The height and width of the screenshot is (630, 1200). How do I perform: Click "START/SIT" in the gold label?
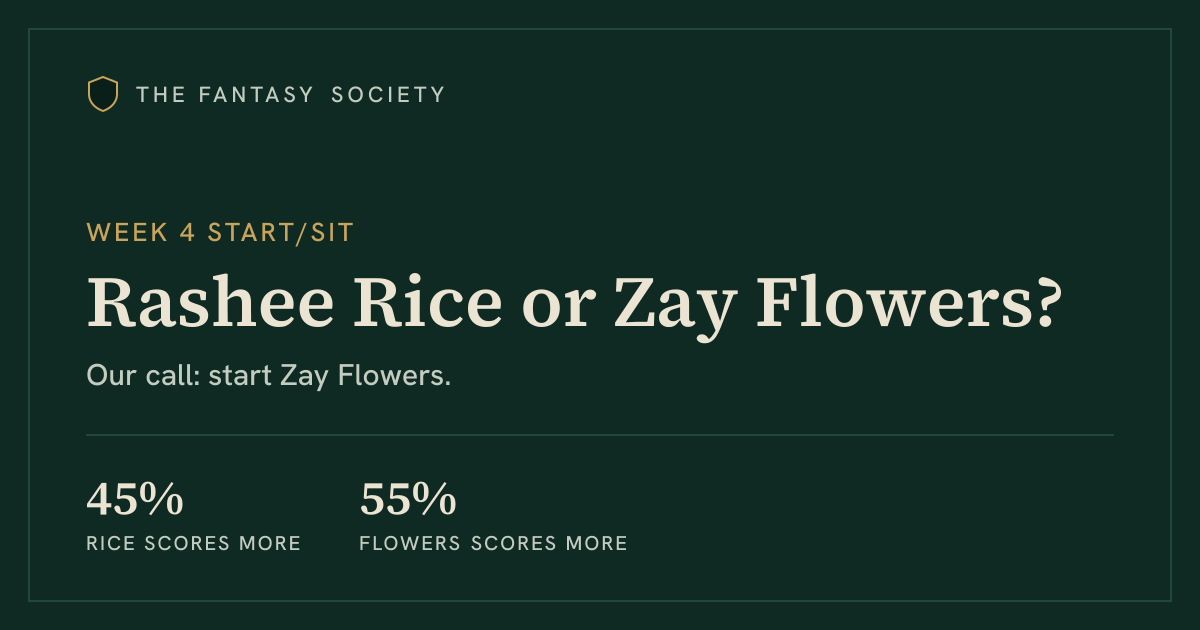point(280,233)
